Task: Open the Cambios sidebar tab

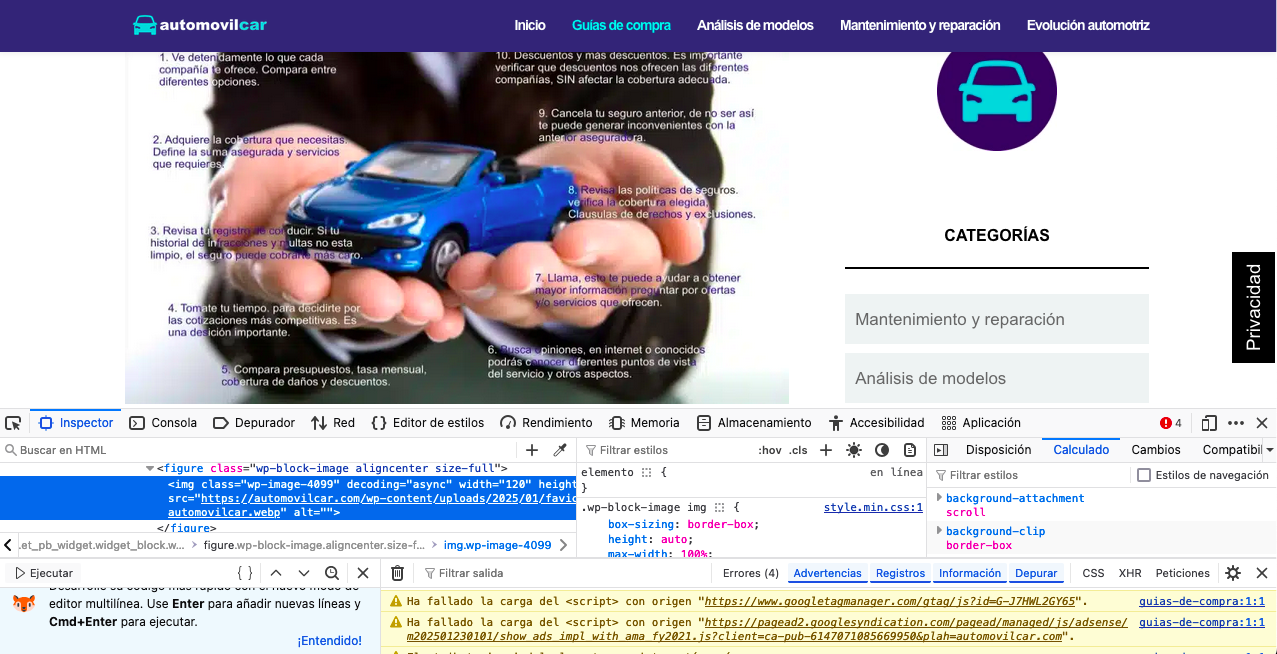Action: point(1156,450)
